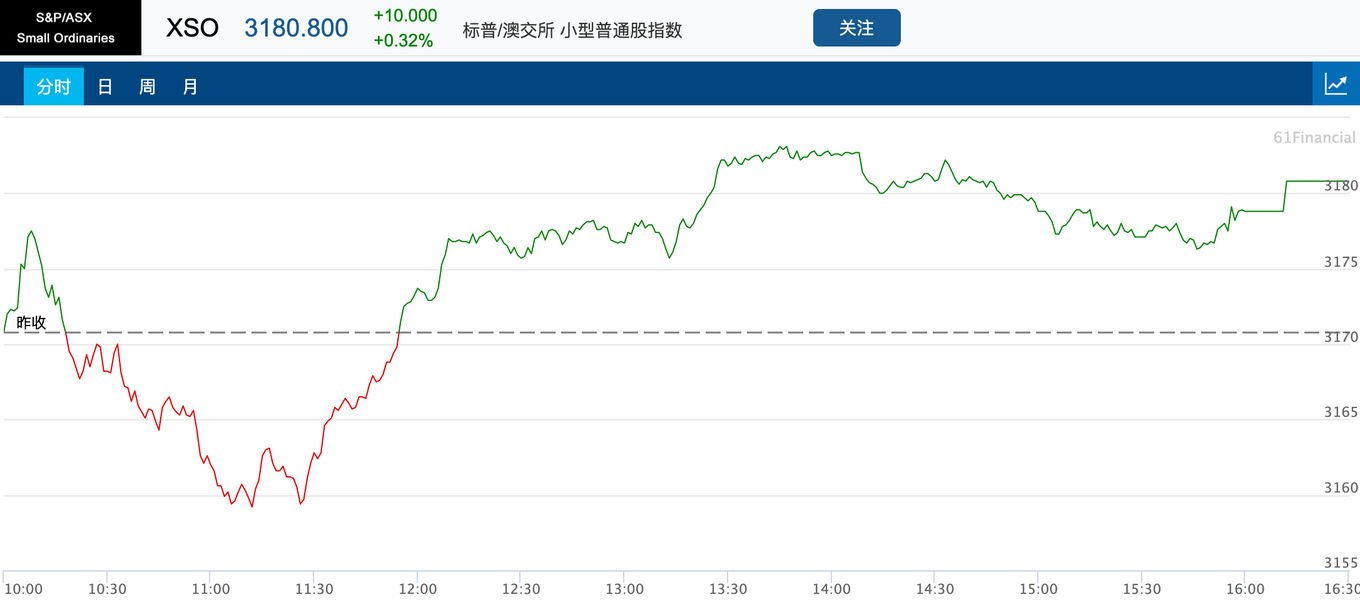The height and width of the screenshot is (611, 1360).
Task: Click the 11:30 time axis label
Action: pos(314,589)
